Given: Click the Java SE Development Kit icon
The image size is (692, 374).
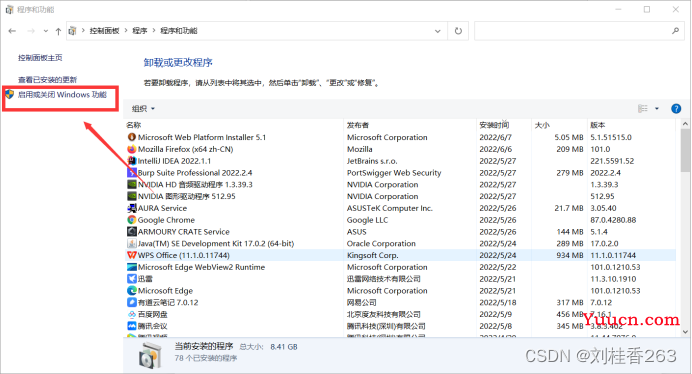Looking at the screenshot, I should click(x=132, y=243).
